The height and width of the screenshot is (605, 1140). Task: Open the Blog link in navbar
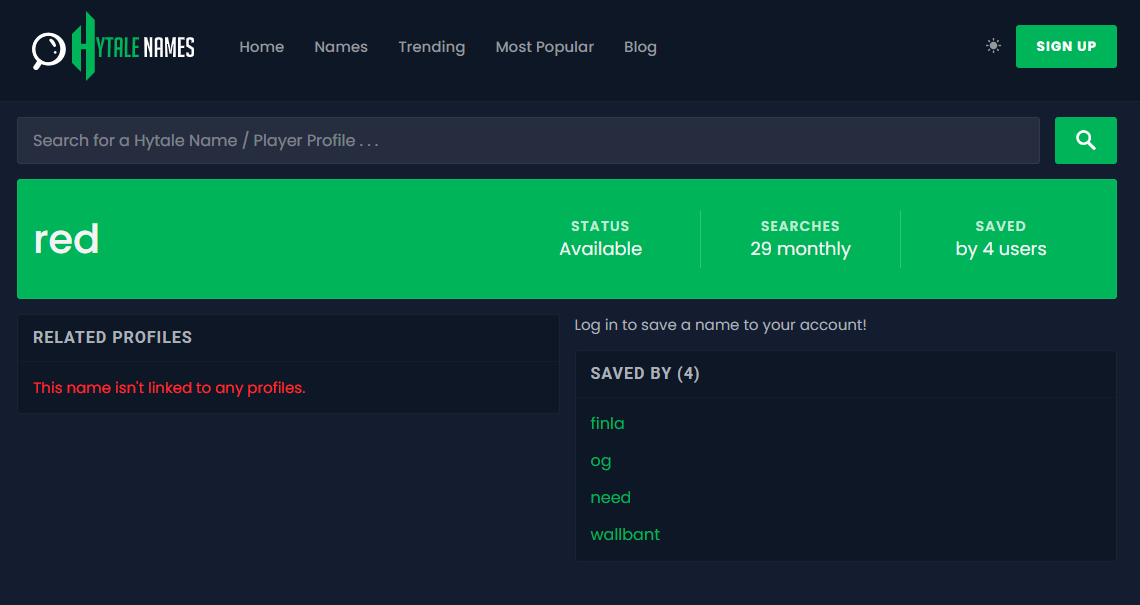tap(641, 47)
